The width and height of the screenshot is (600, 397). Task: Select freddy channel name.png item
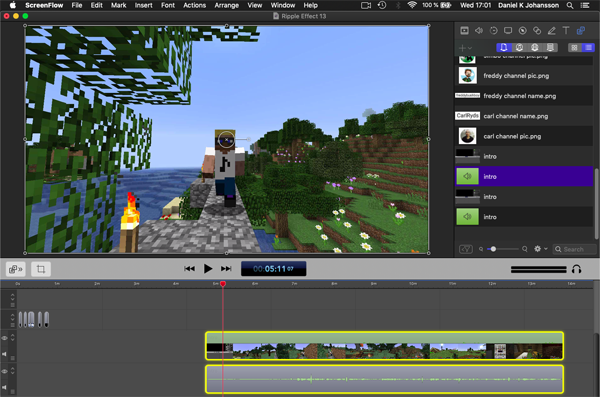tap(524, 96)
